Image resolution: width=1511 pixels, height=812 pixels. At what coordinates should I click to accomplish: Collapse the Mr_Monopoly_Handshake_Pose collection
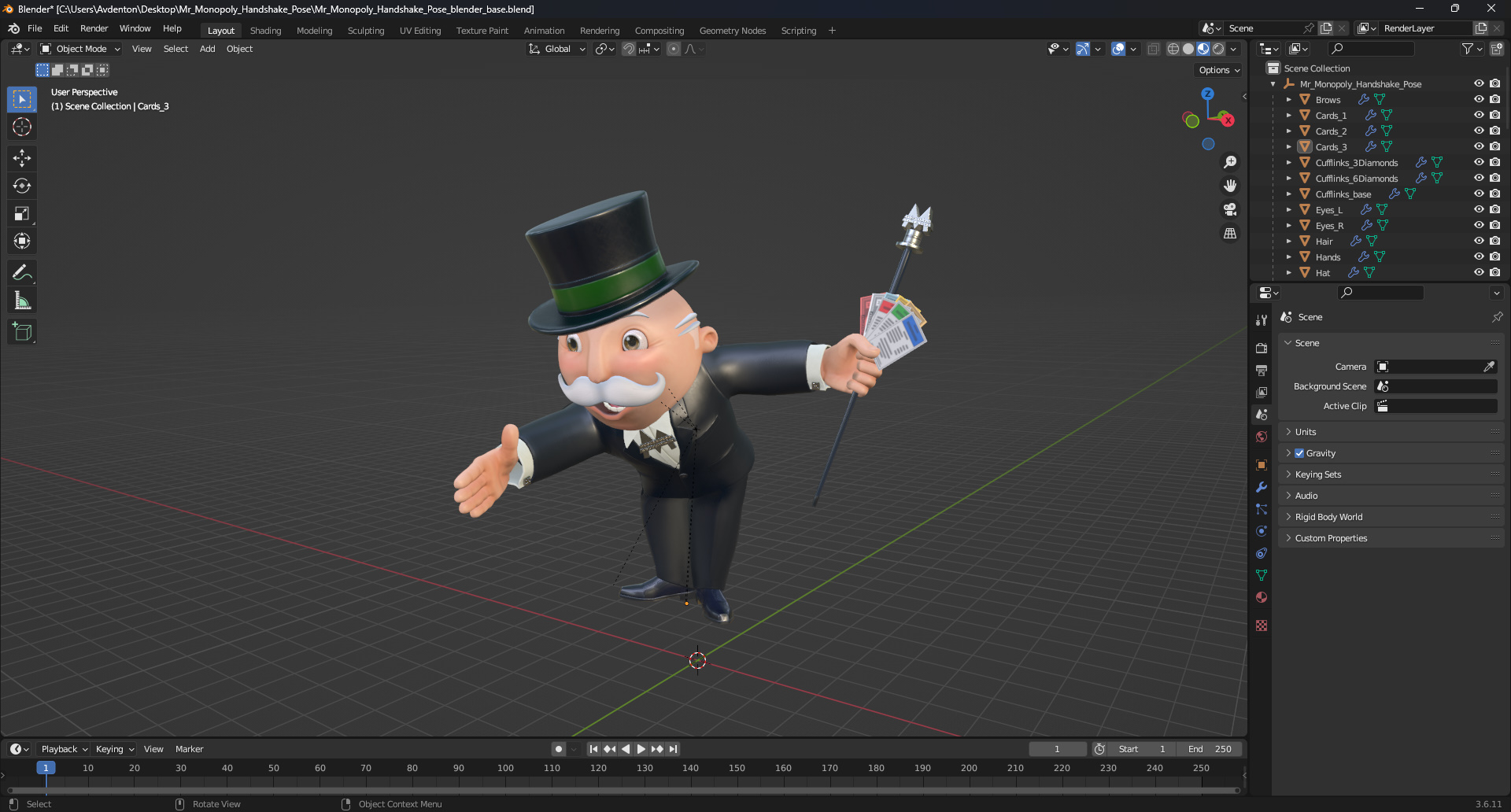(x=1273, y=83)
